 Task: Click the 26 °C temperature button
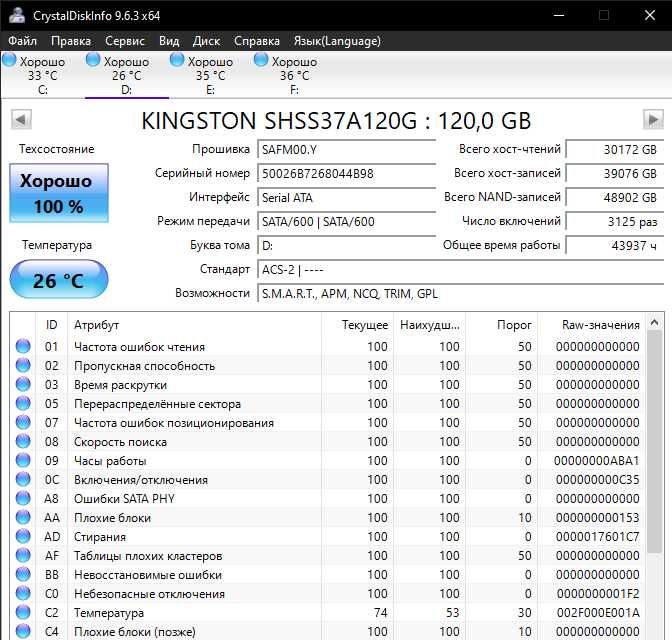[x=59, y=279]
